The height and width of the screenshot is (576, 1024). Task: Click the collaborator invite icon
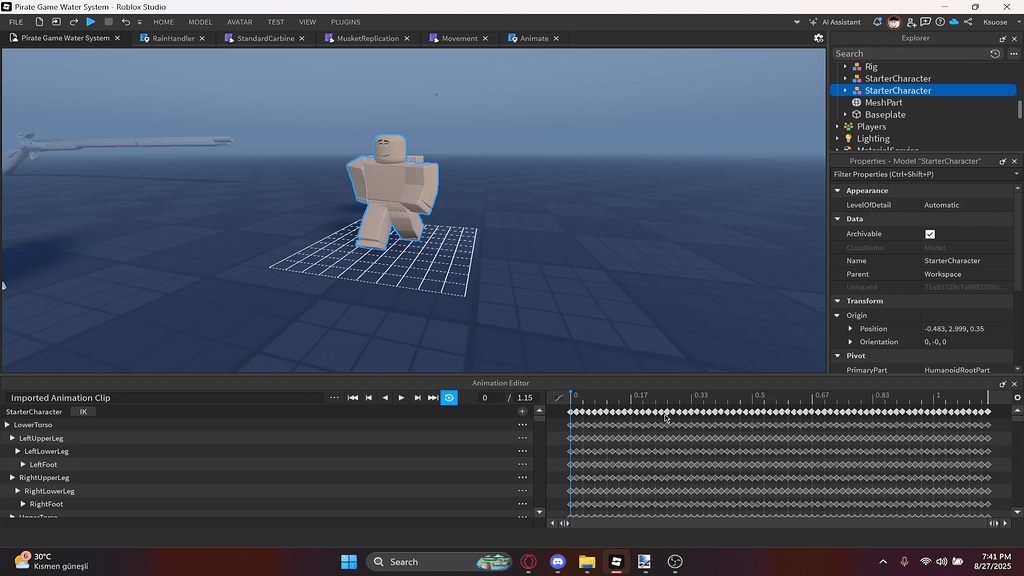(912, 22)
